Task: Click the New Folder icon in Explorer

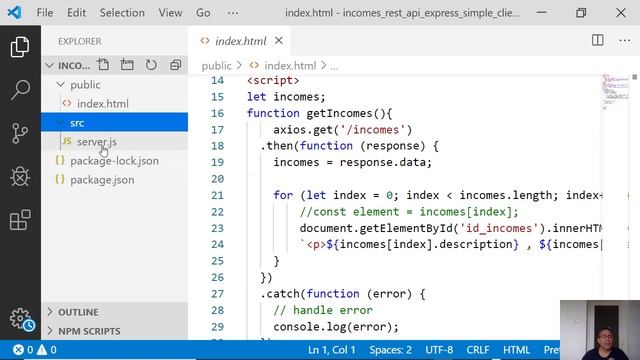Action: (127, 65)
